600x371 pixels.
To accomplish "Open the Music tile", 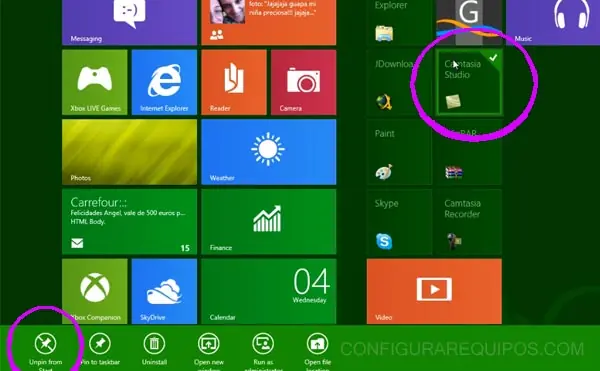I will pos(553,23).
